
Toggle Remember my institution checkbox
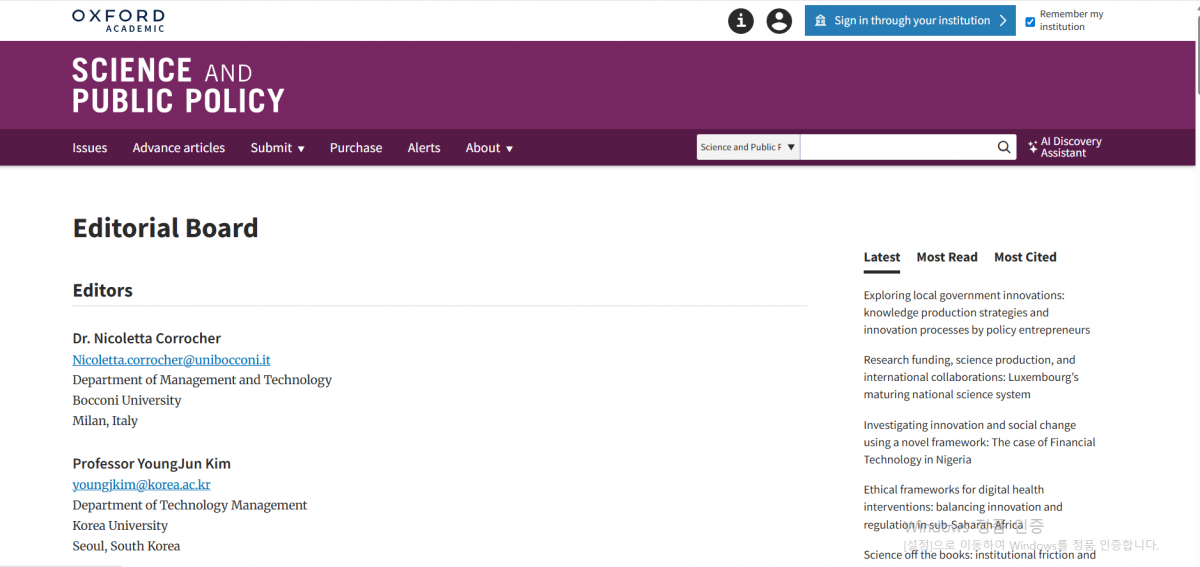point(1030,22)
